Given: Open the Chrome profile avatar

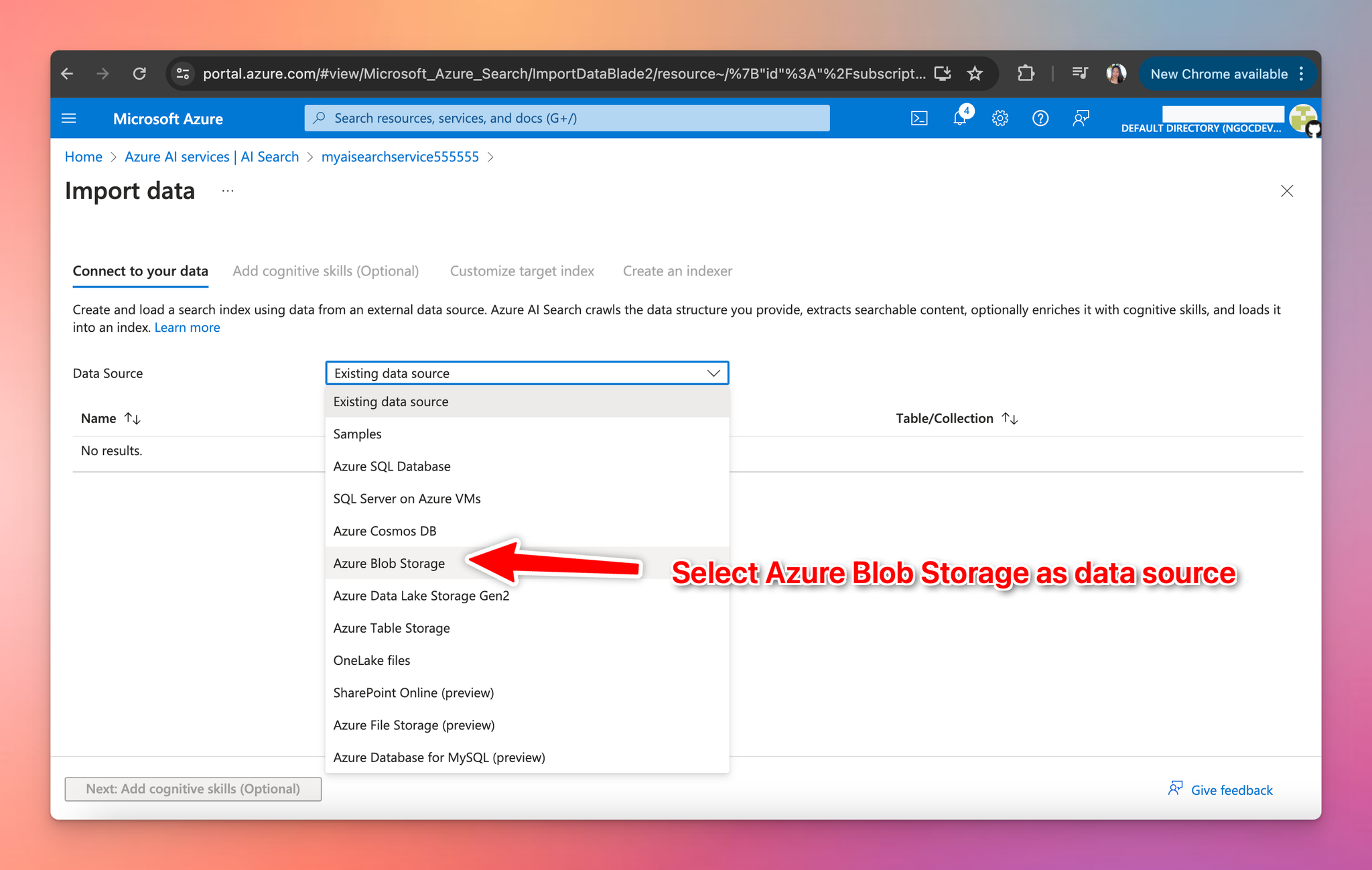Looking at the screenshot, I should 1116,74.
